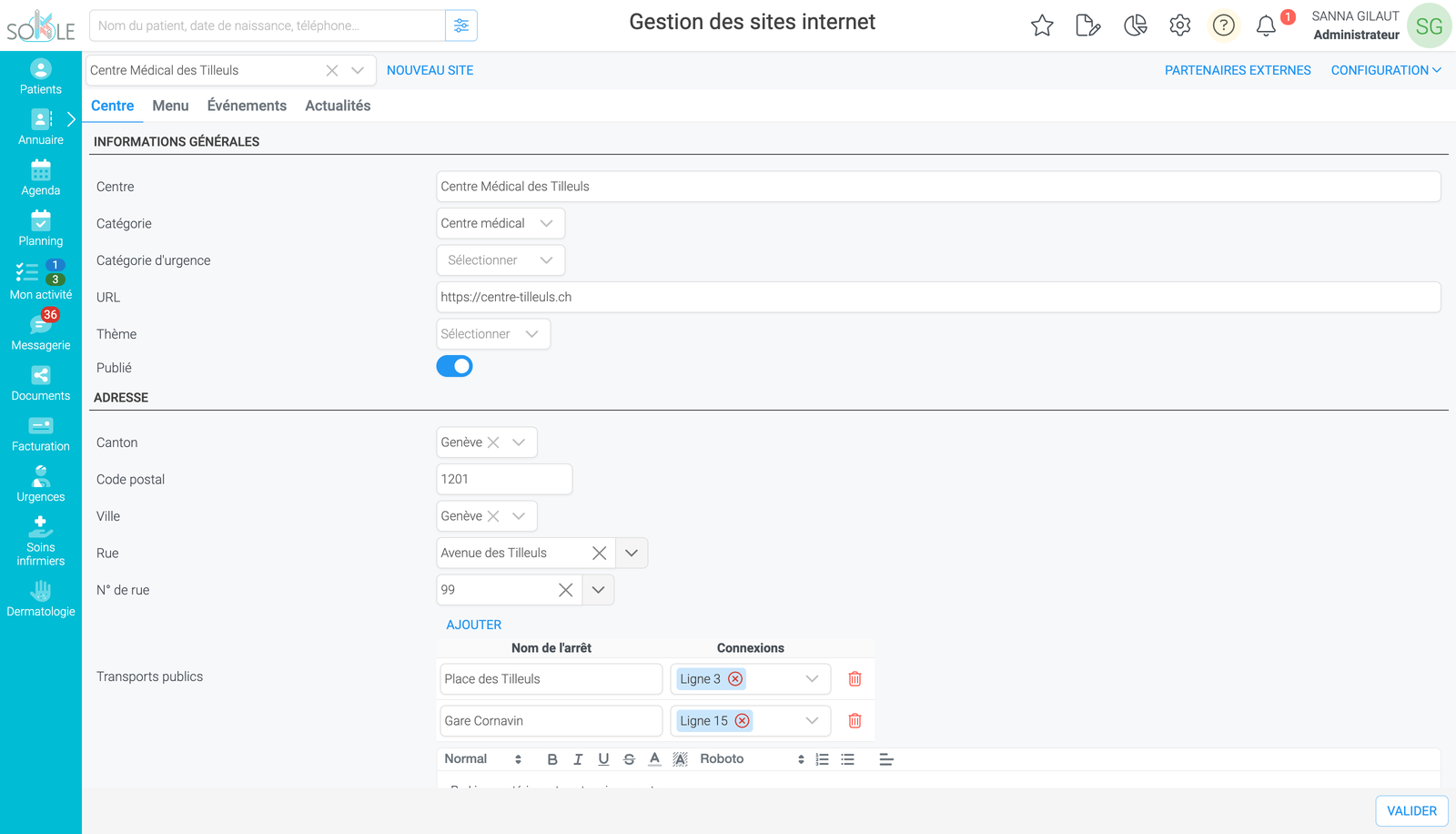
Task: Open advanced patient search filters
Action: [x=461, y=25]
